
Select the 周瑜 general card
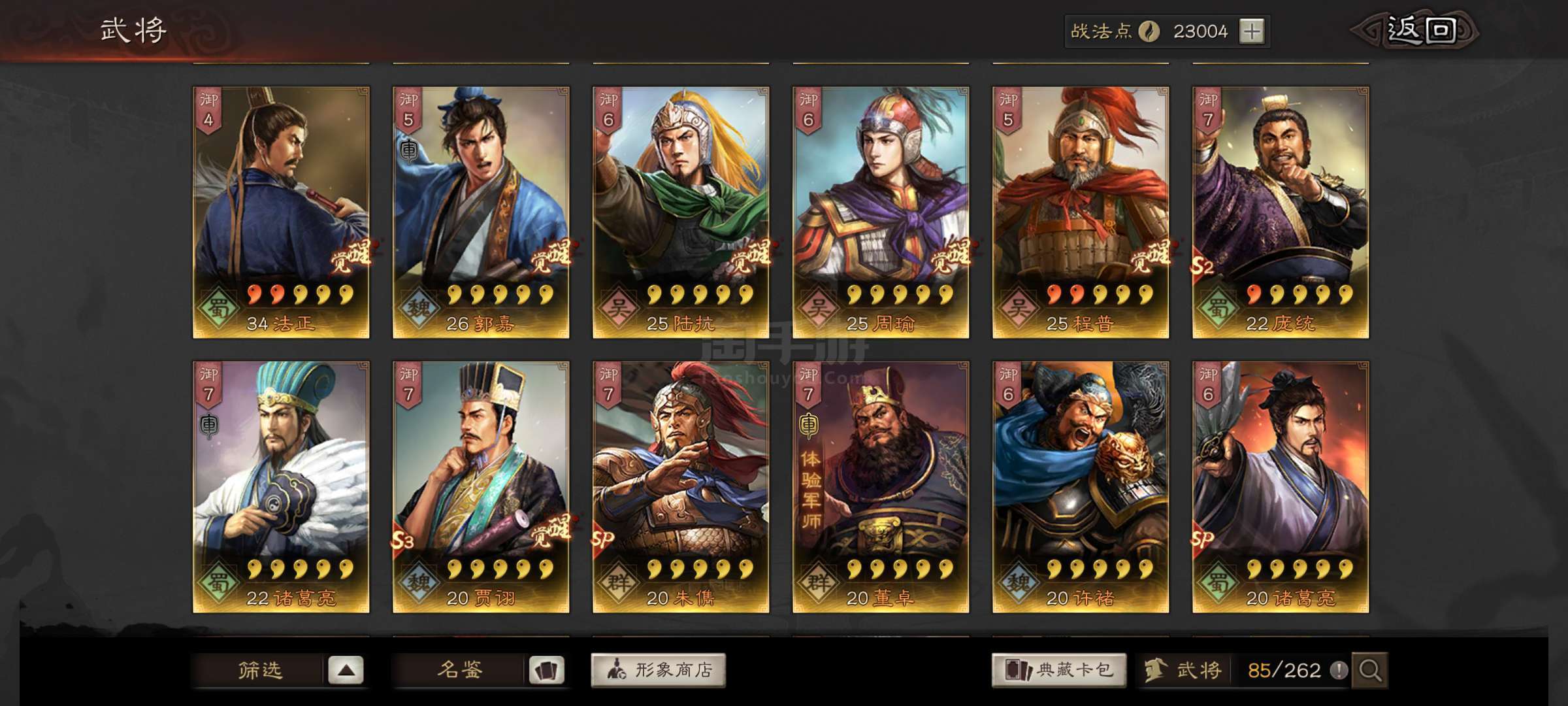[x=881, y=212]
